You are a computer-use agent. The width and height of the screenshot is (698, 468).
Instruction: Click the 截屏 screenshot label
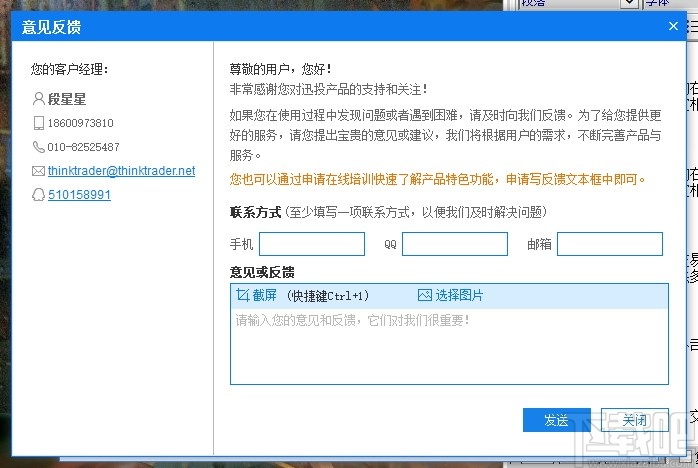tap(265, 295)
